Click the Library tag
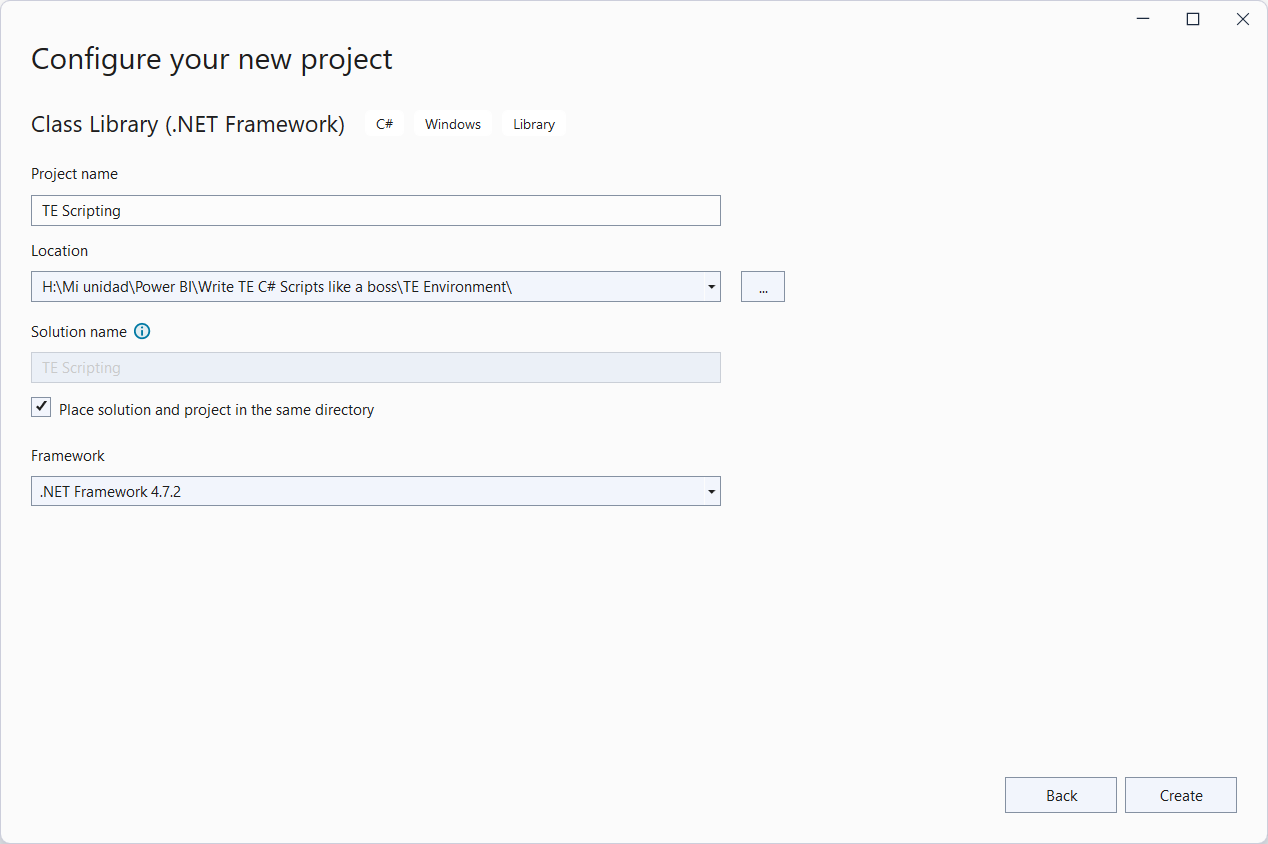 tap(534, 124)
